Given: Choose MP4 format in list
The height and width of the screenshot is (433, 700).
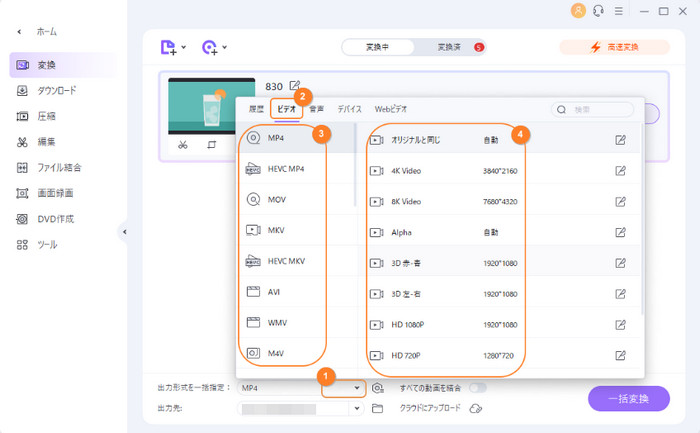Looking at the screenshot, I should (296, 138).
